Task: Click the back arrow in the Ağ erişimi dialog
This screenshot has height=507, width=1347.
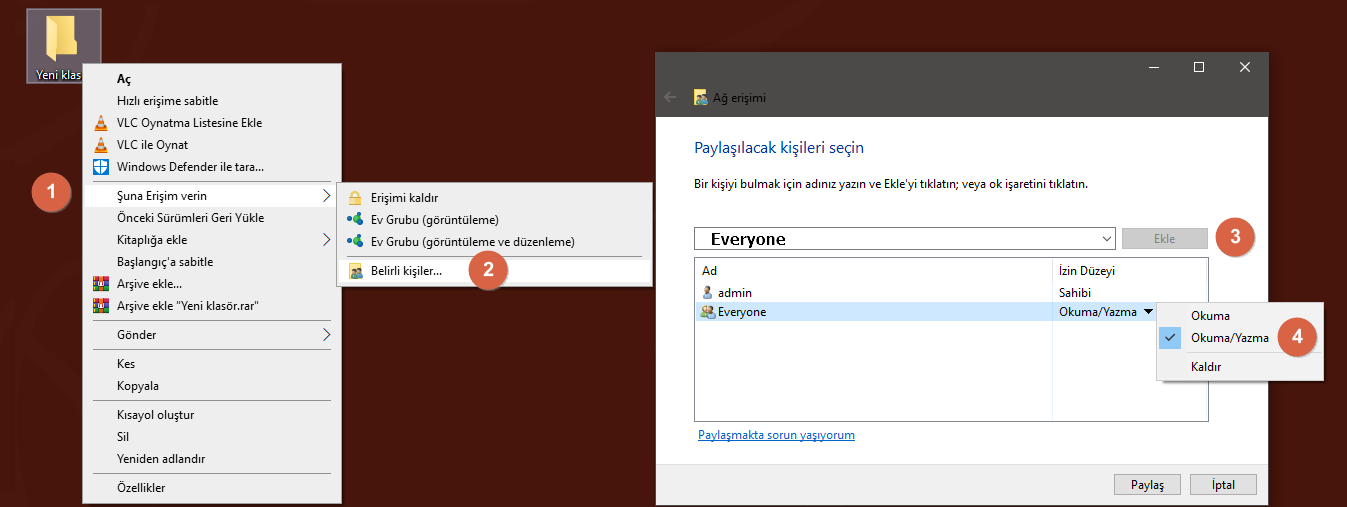Action: [671, 98]
